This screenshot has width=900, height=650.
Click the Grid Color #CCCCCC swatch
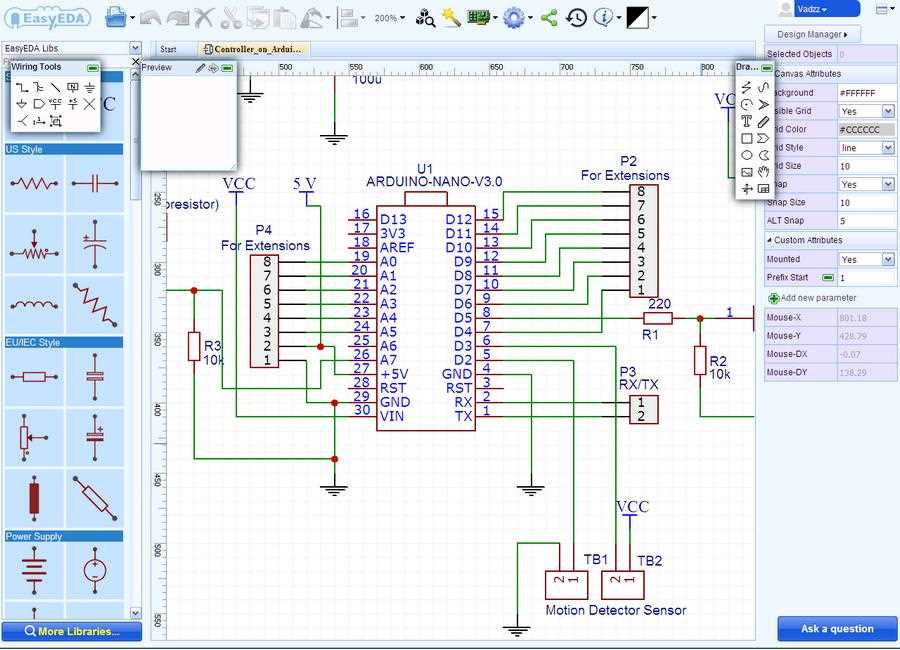pos(866,129)
